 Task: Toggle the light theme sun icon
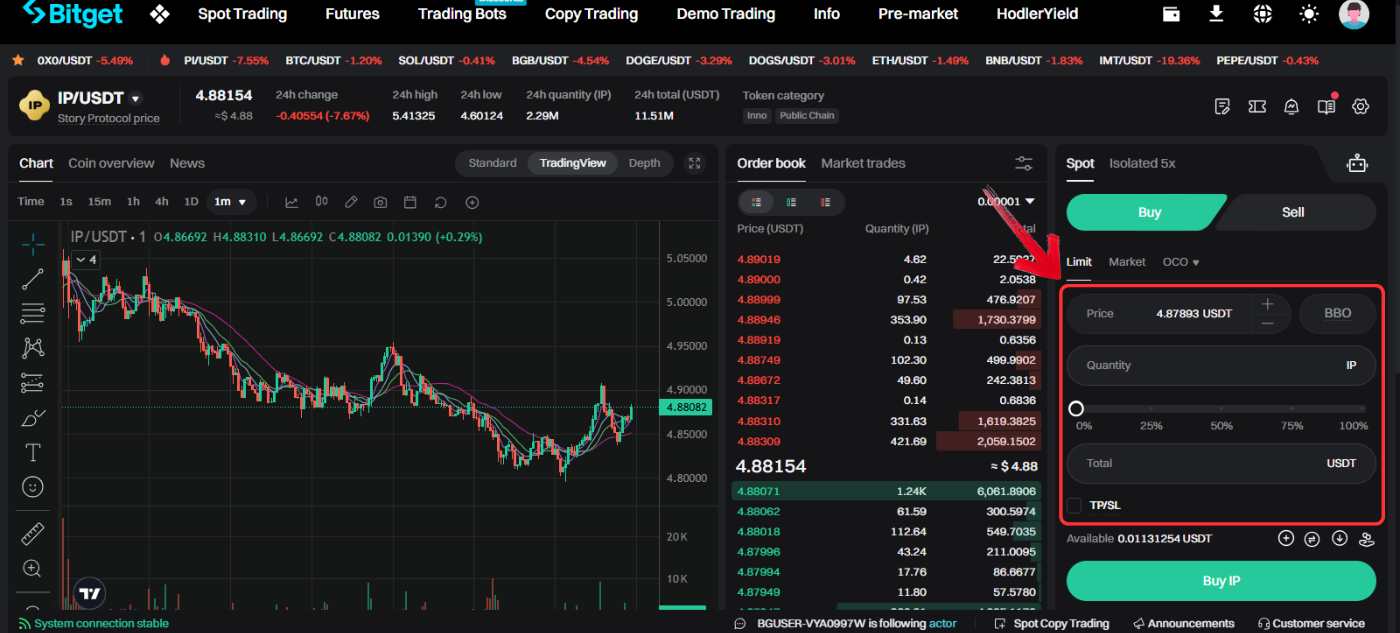click(x=1309, y=14)
